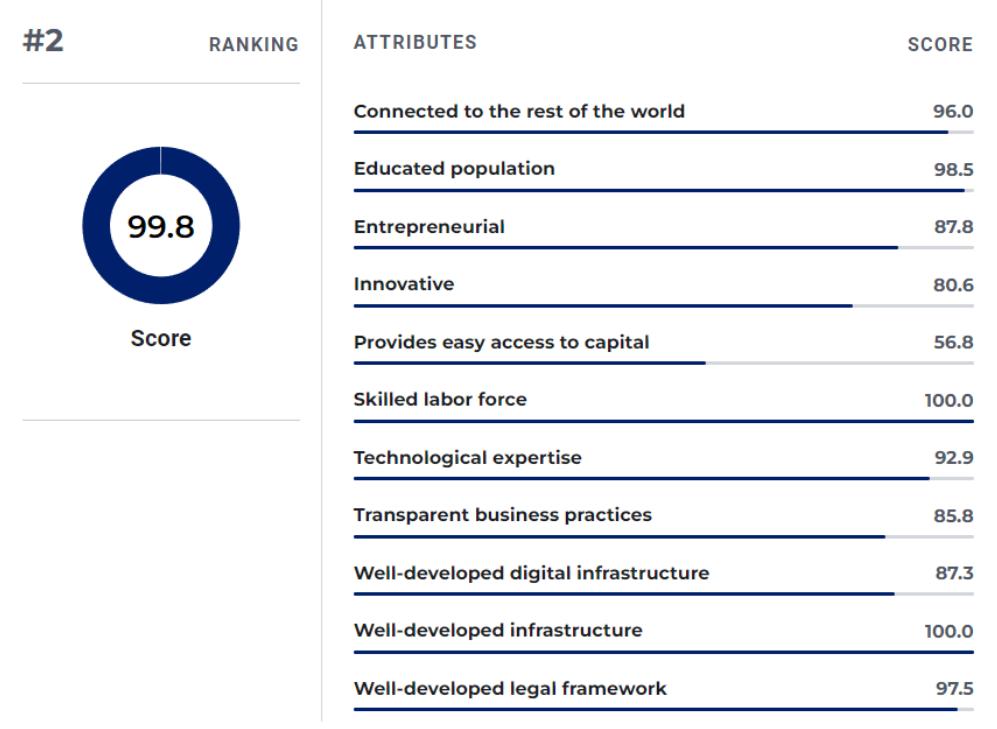Image resolution: width=997 pixels, height=729 pixels.
Task: Click the #2 ranking number
Action: [43, 42]
